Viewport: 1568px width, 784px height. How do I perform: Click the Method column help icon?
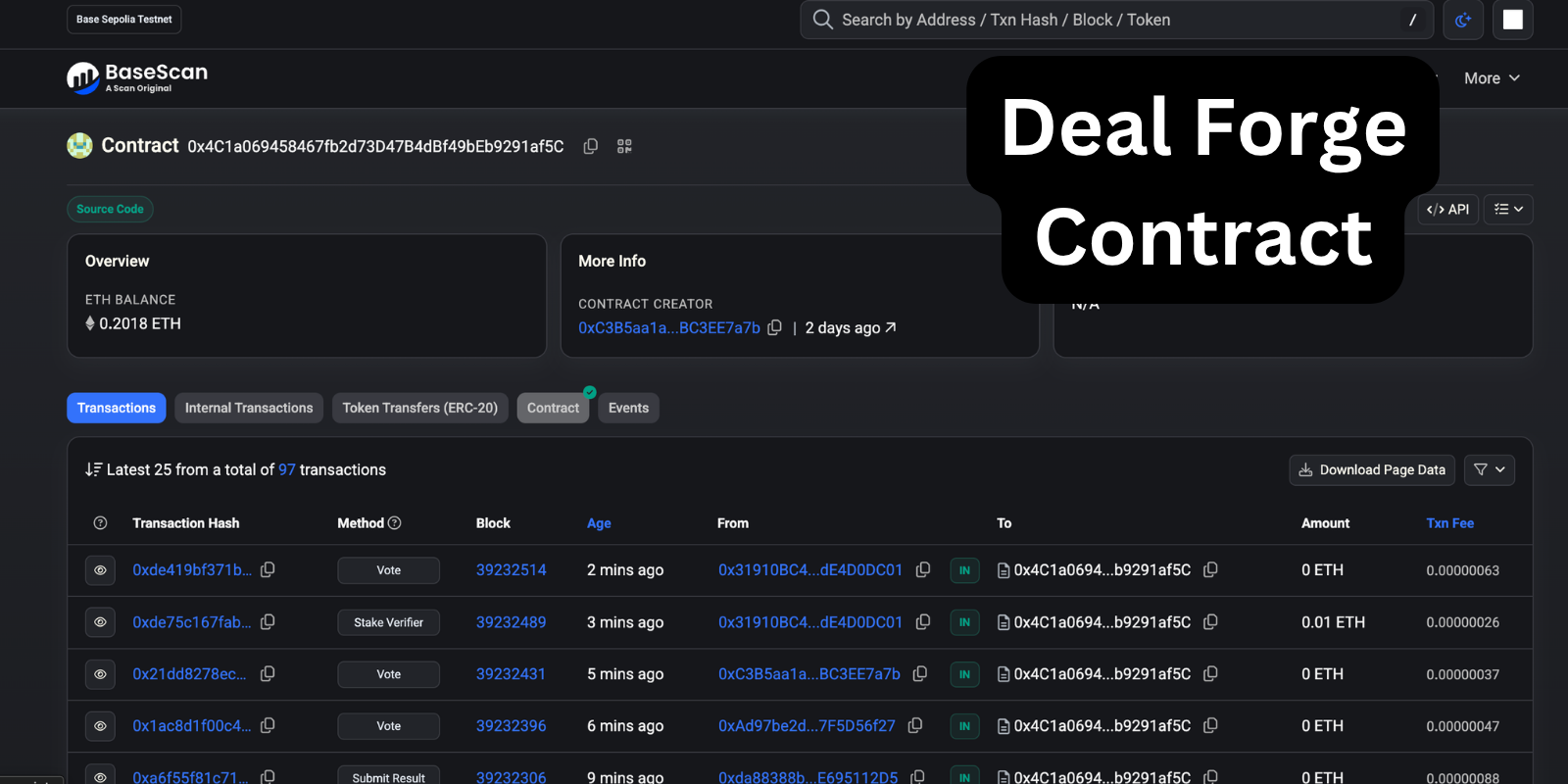[x=395, y=523]
